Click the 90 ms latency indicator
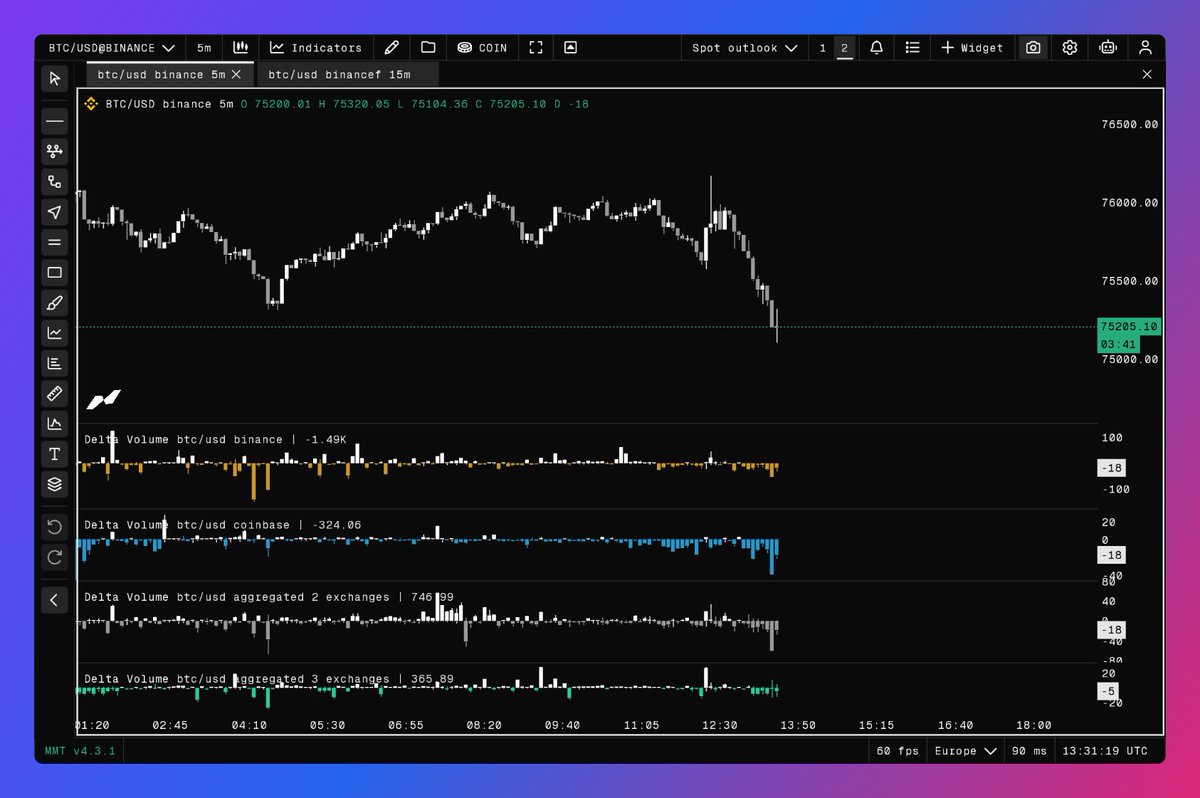 point(1029,751)
